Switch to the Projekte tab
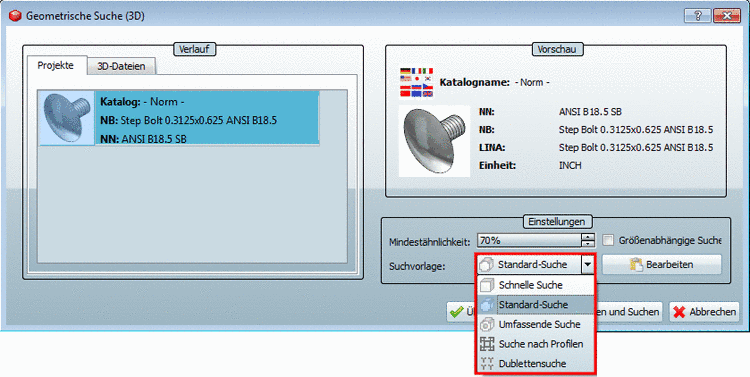The width and height of the screenshot is (750, 377). click(x=56, y=66)
